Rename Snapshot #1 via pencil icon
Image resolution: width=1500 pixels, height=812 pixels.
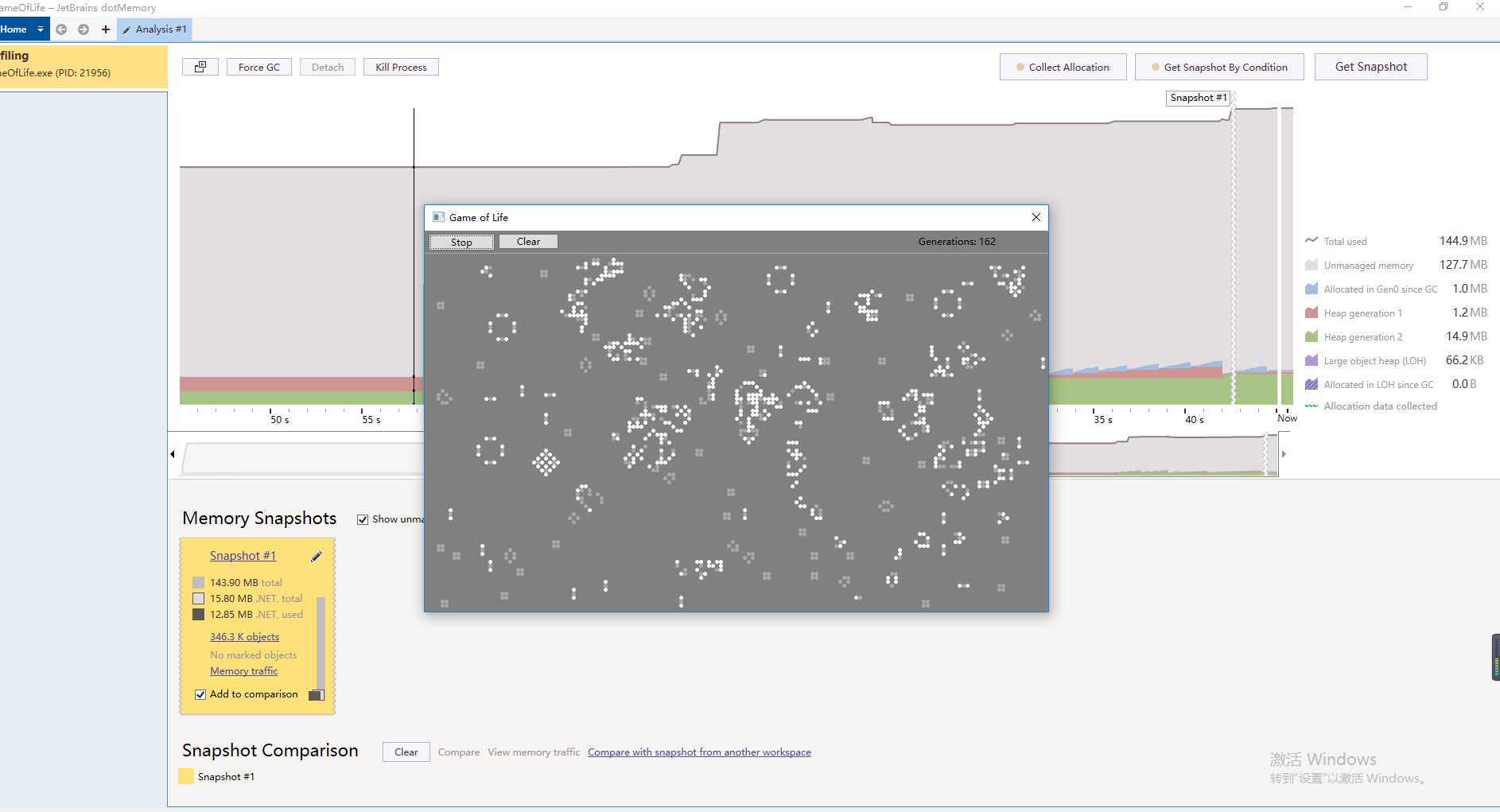pos(316,557)
